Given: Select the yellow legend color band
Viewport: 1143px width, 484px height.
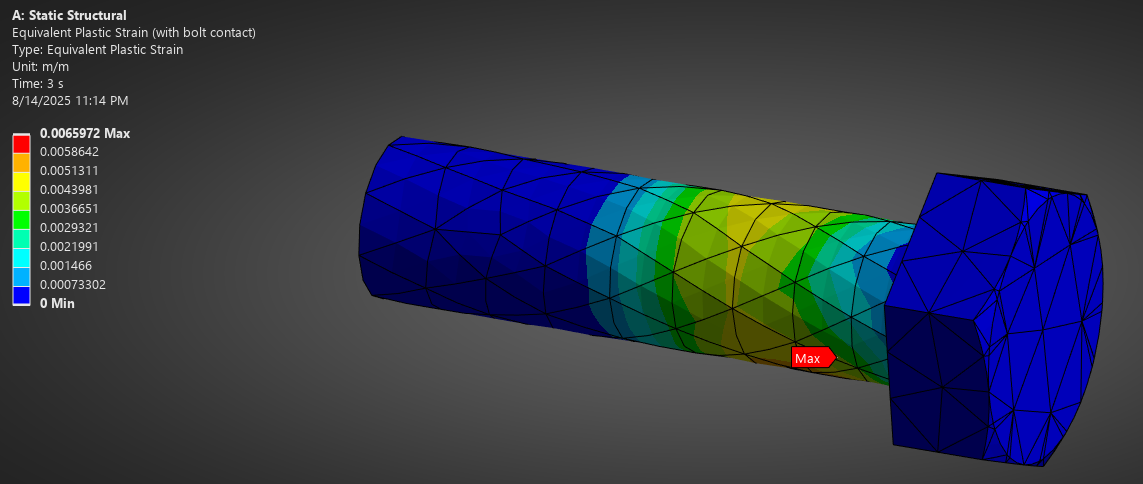Looking at the screenshot, I should (x=21, y=182).
